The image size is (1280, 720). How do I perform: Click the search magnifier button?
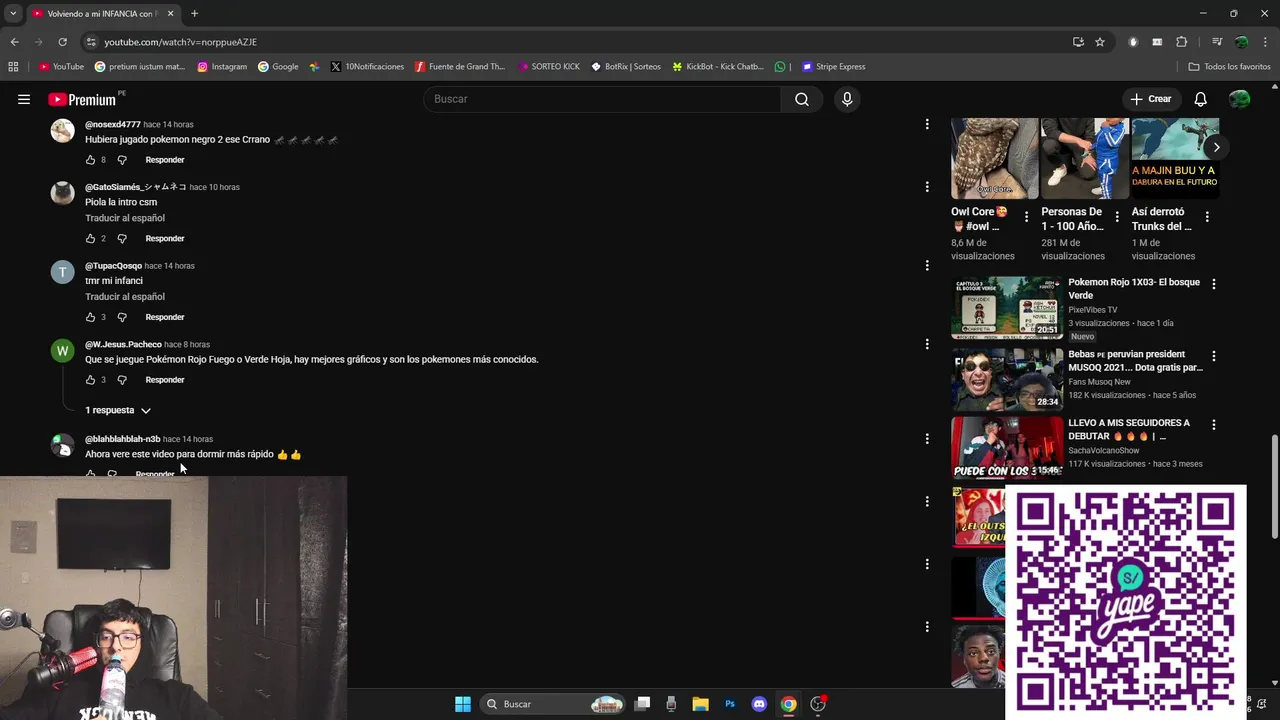pyautogui.click(x=802, y=99)
